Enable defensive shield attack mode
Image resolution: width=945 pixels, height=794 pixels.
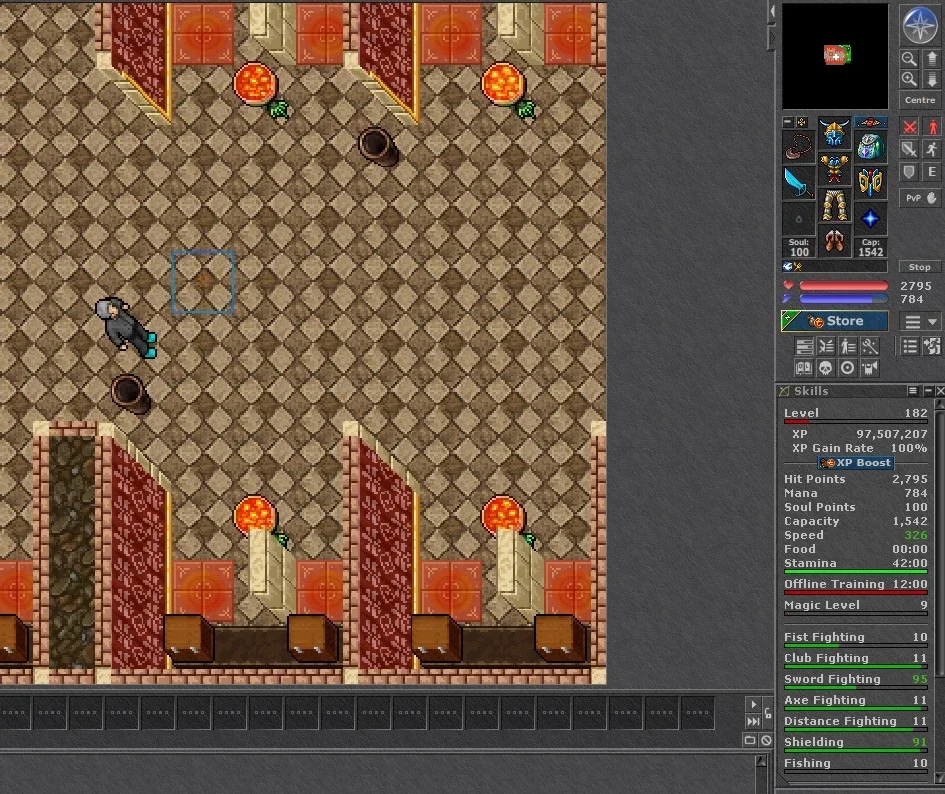pos(909,172)
